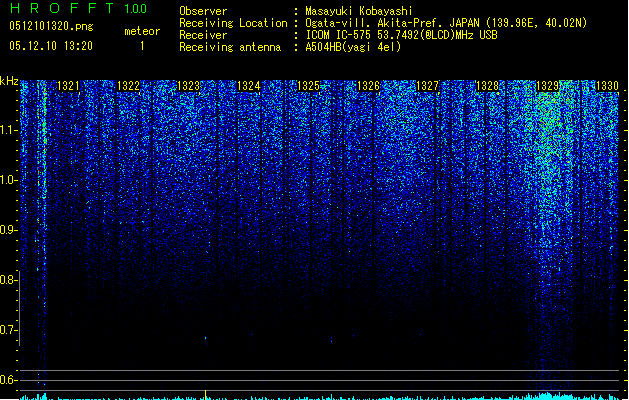Image resolution: width=629 pixels, height=400 pixels.
Task: Click the 1328 time marker
Action: (x=487, y=86)
